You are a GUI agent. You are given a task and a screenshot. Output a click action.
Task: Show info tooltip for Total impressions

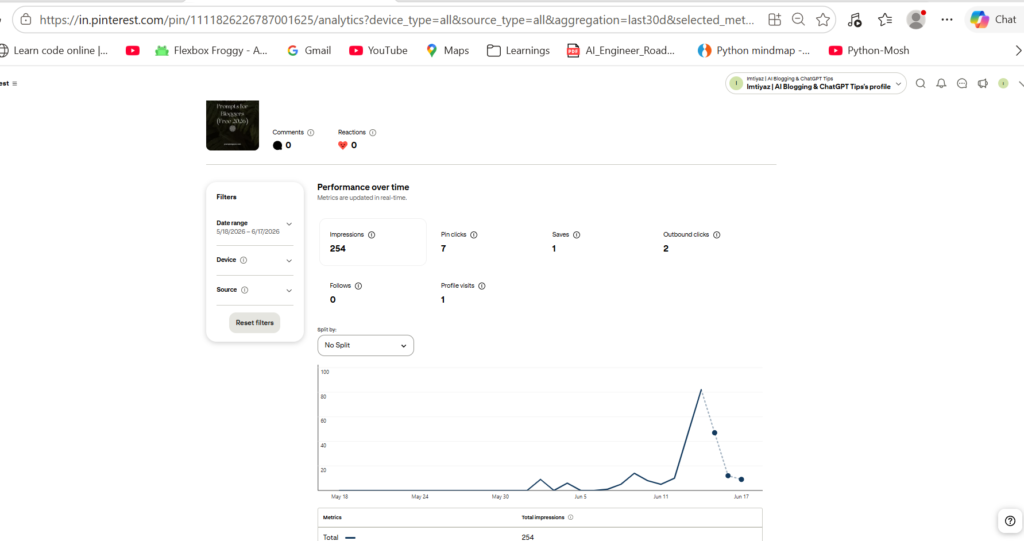coord(571,517)
